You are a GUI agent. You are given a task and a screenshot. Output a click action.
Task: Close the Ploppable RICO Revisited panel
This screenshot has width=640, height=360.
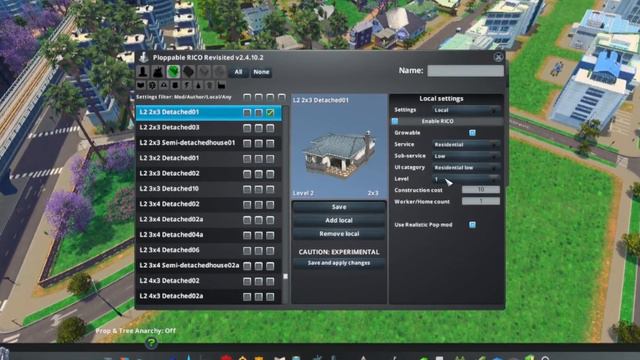[x=498, y=57]
